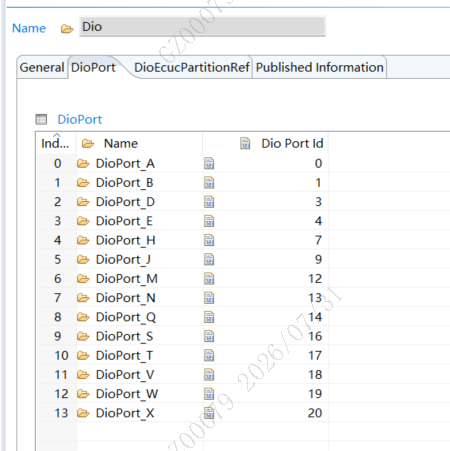Switch to the General tab
Screen dimensions: 450x451
point(42,67)
